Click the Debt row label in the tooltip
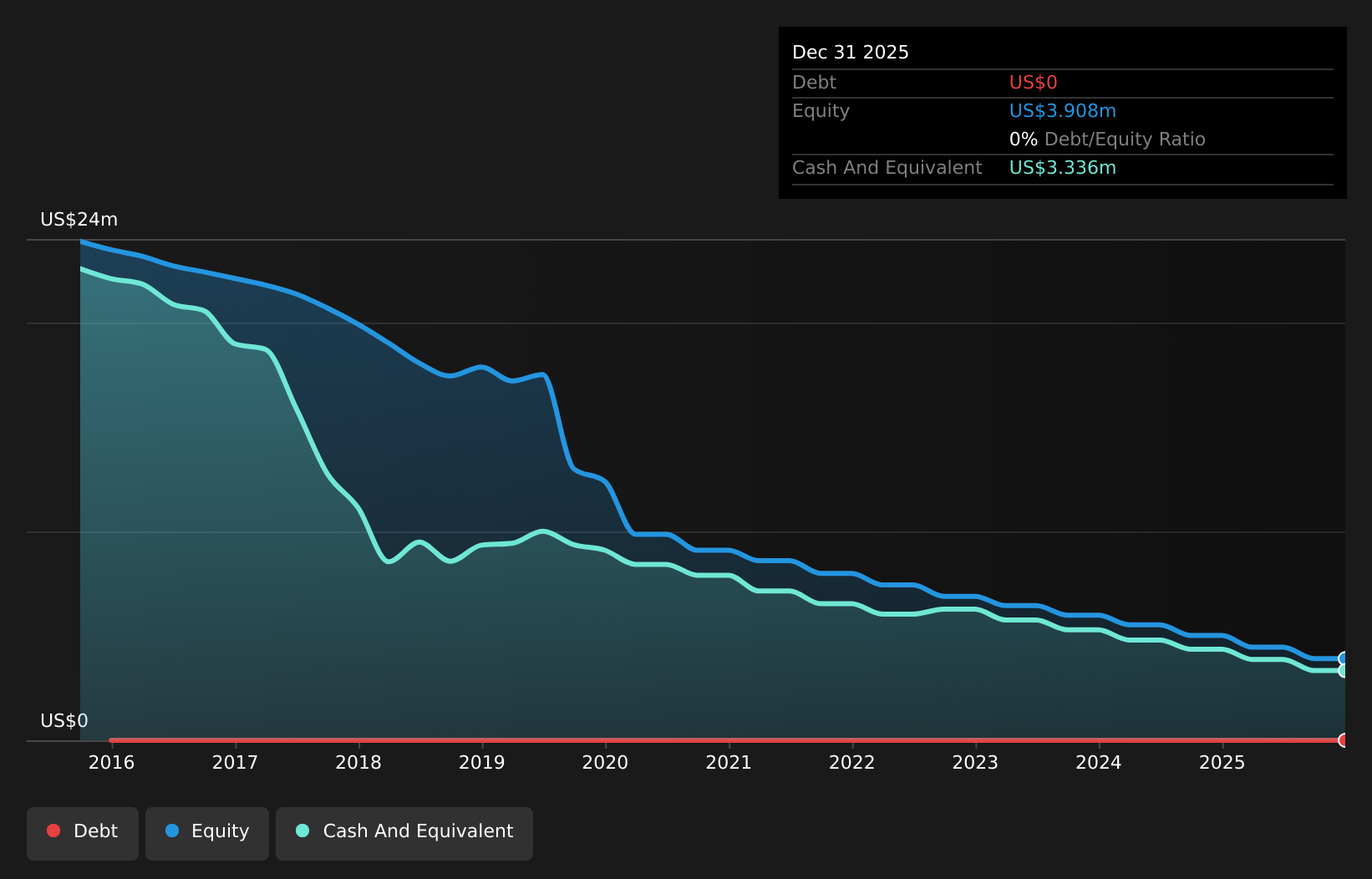 [x=814, y=83]
